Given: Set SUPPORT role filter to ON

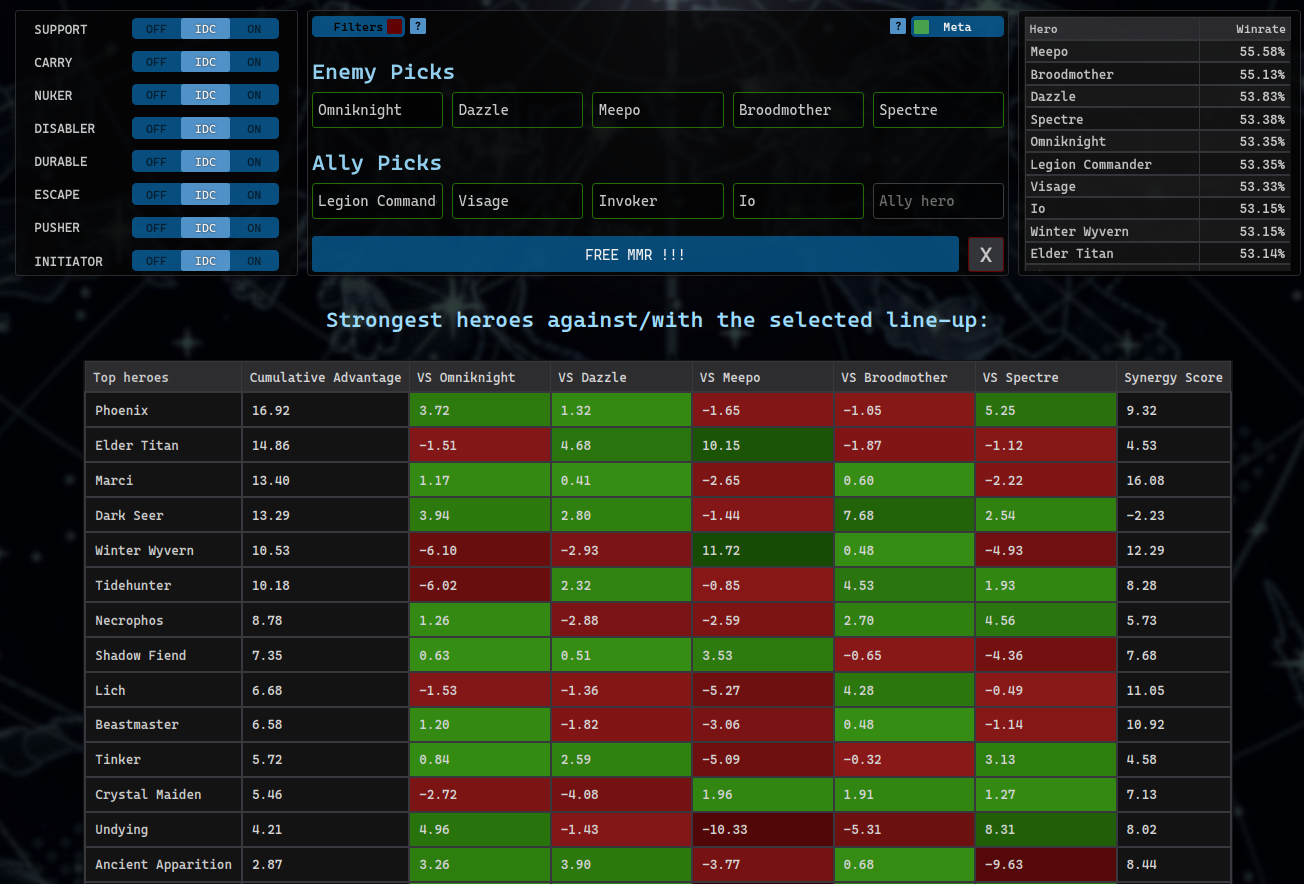Looking at the screenshot, I should 254,29.
